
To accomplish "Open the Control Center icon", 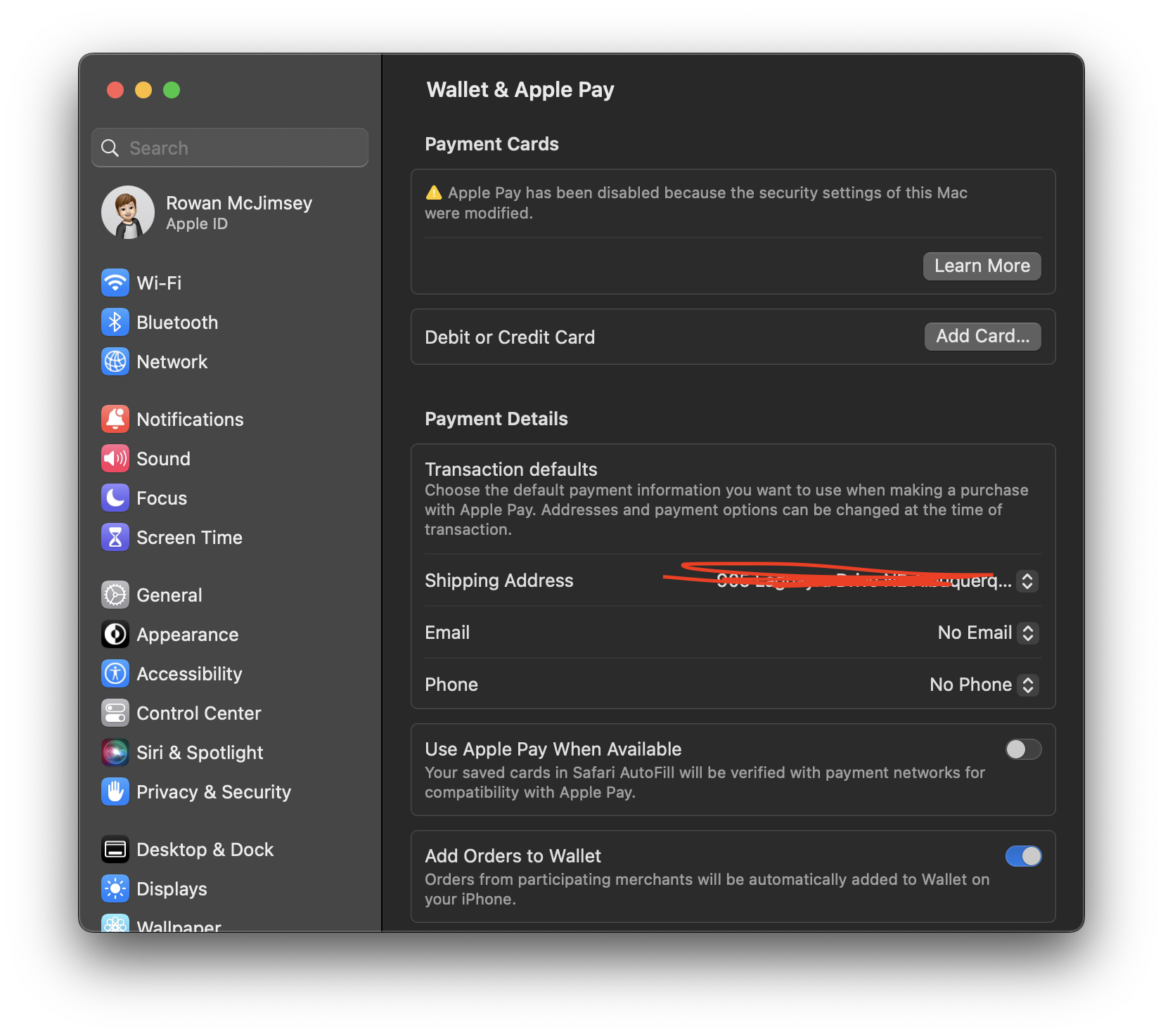I will 115,713.
